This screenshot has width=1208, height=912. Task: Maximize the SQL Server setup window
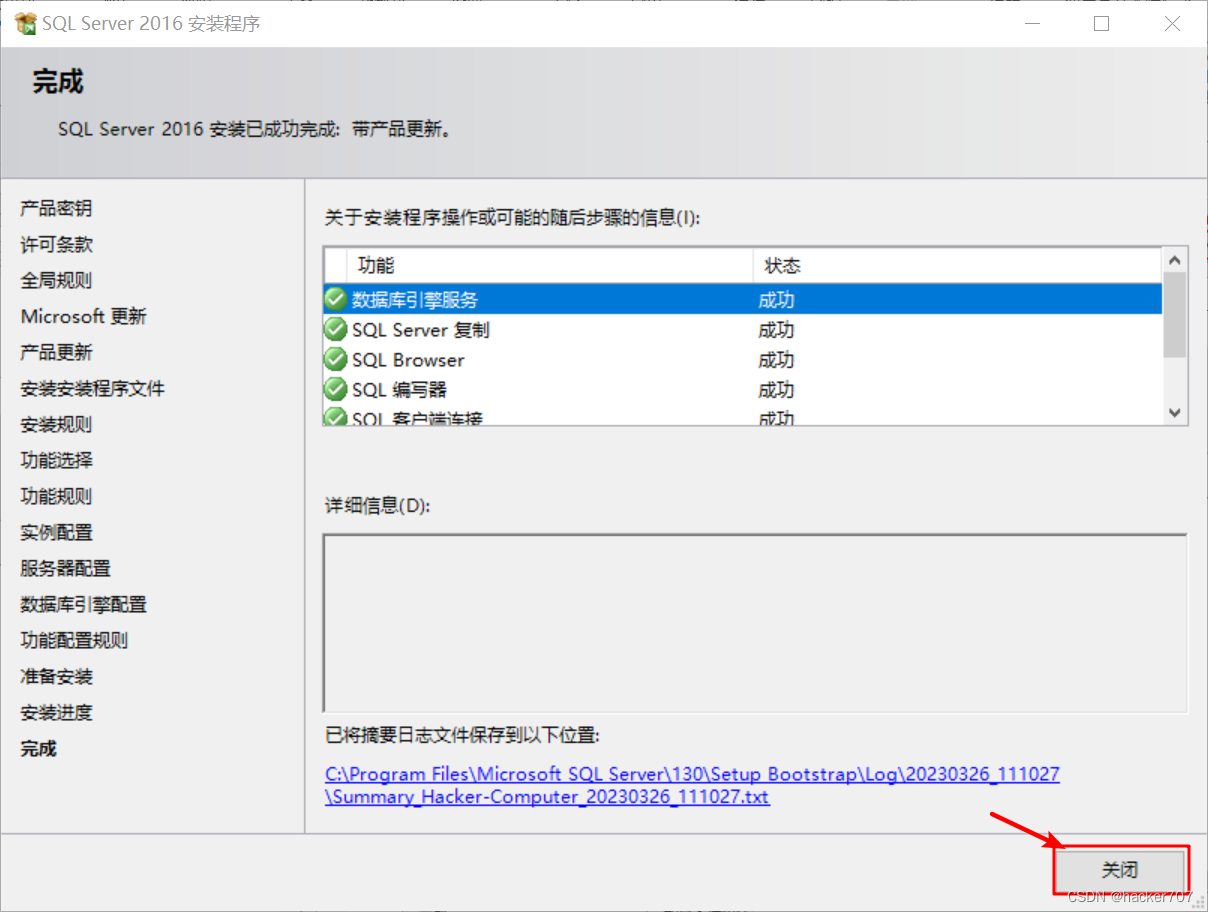point(1101,24)
